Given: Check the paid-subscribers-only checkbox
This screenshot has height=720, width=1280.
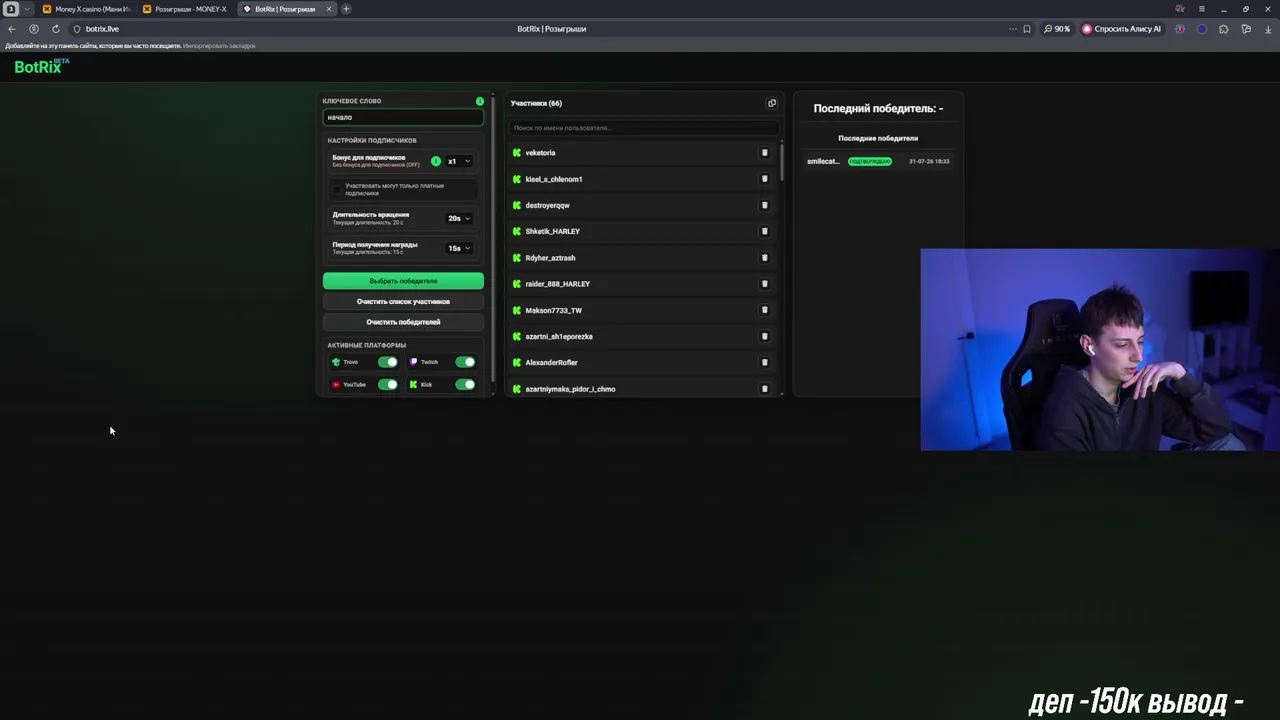Looking at the screenshot, I should coord(338,189).
